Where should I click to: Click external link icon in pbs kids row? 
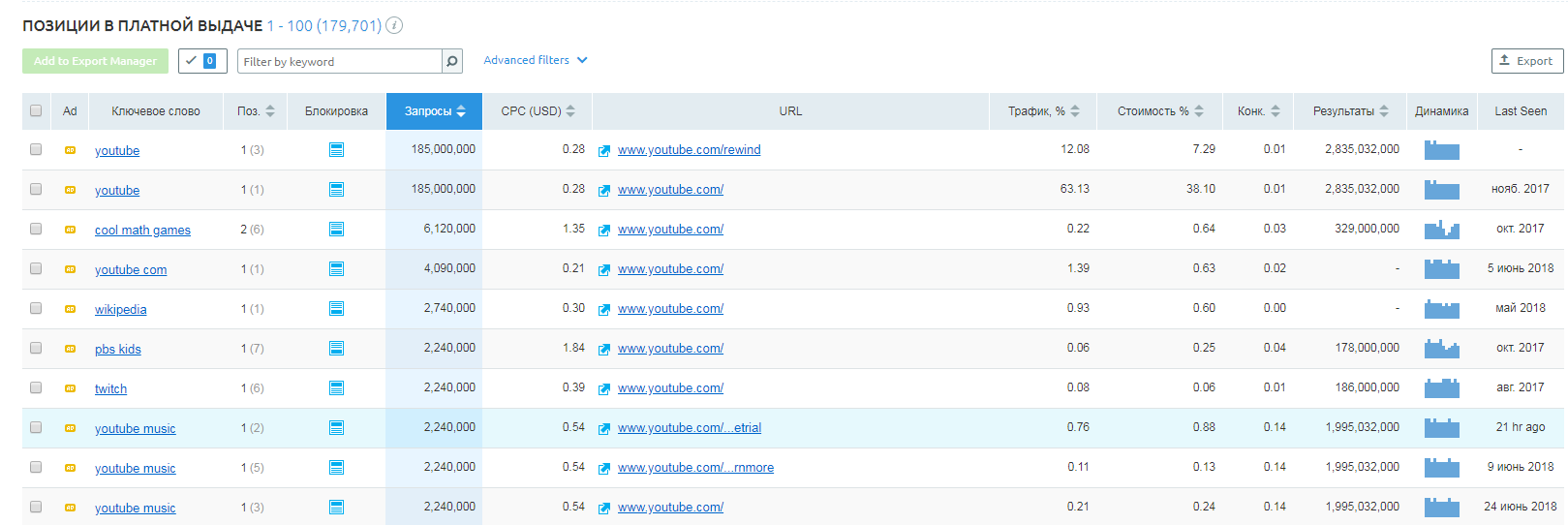pyautogui.click(x=604, y=349)
